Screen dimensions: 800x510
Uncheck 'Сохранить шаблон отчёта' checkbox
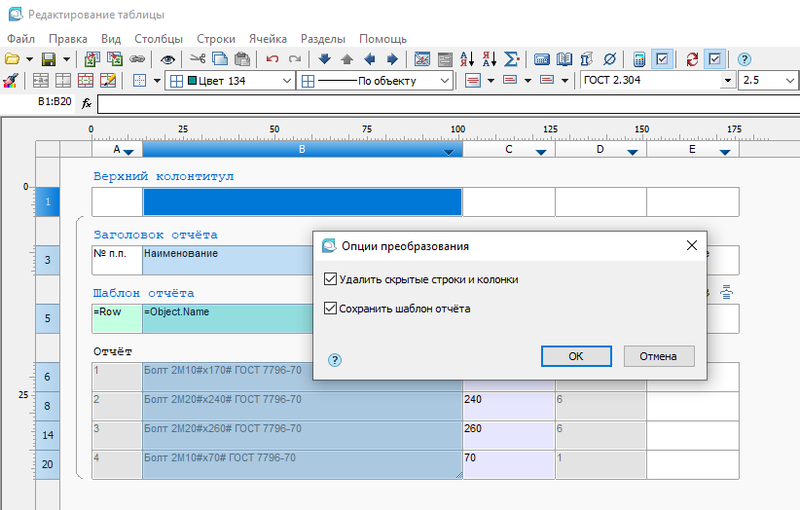pyautogui.click(x=330, y=308)
